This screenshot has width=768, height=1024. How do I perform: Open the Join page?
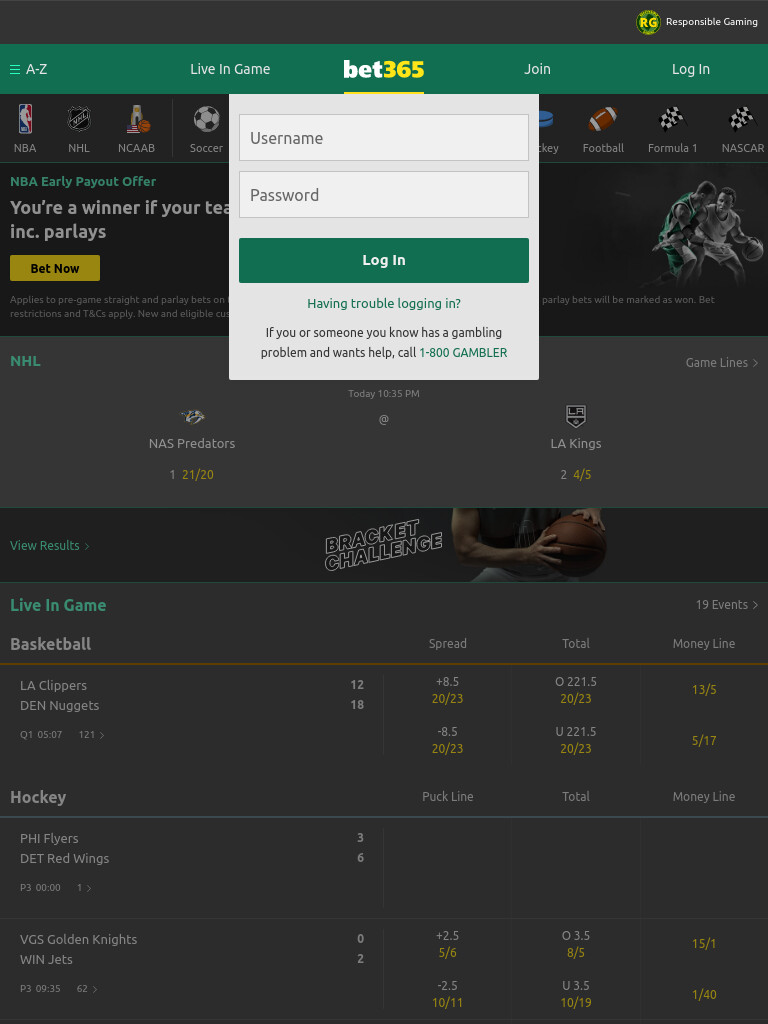click(x=537, y=69)
